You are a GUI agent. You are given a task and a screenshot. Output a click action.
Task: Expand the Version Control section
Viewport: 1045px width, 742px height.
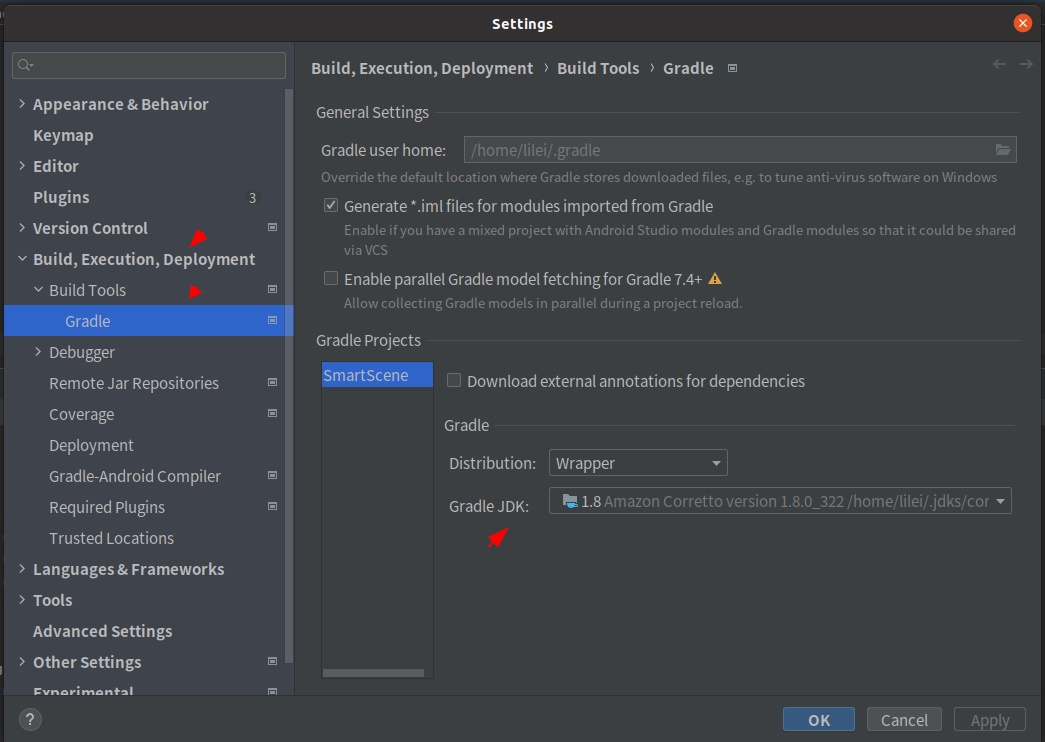[x=22, y=227]
